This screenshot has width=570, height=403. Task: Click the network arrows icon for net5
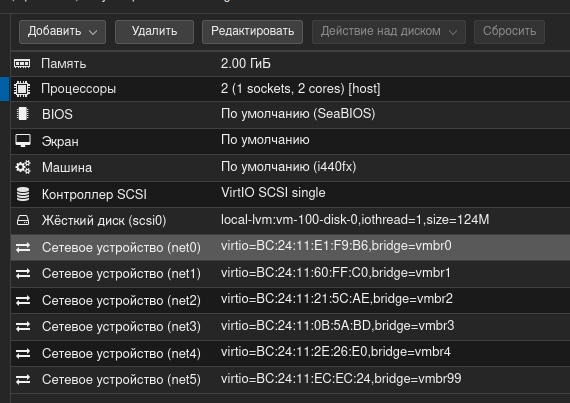pyautogui.click(x=23, y=380)
